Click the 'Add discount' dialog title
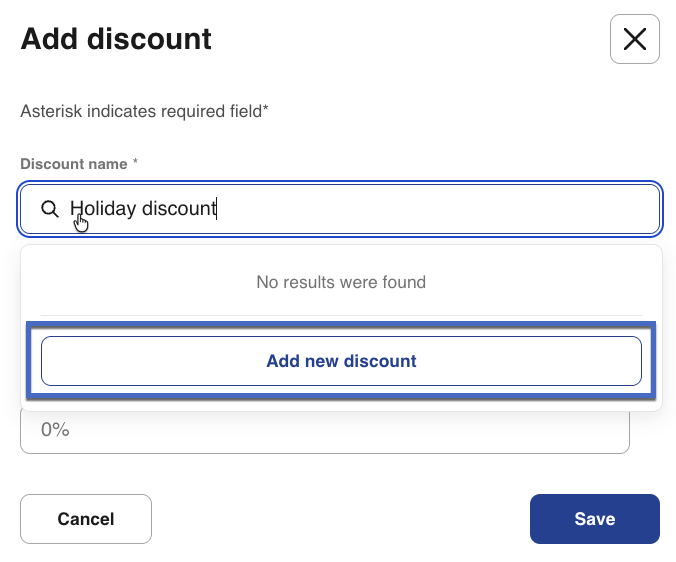The width and height of the screenshot is (676, 562). (x=116, y=39)
